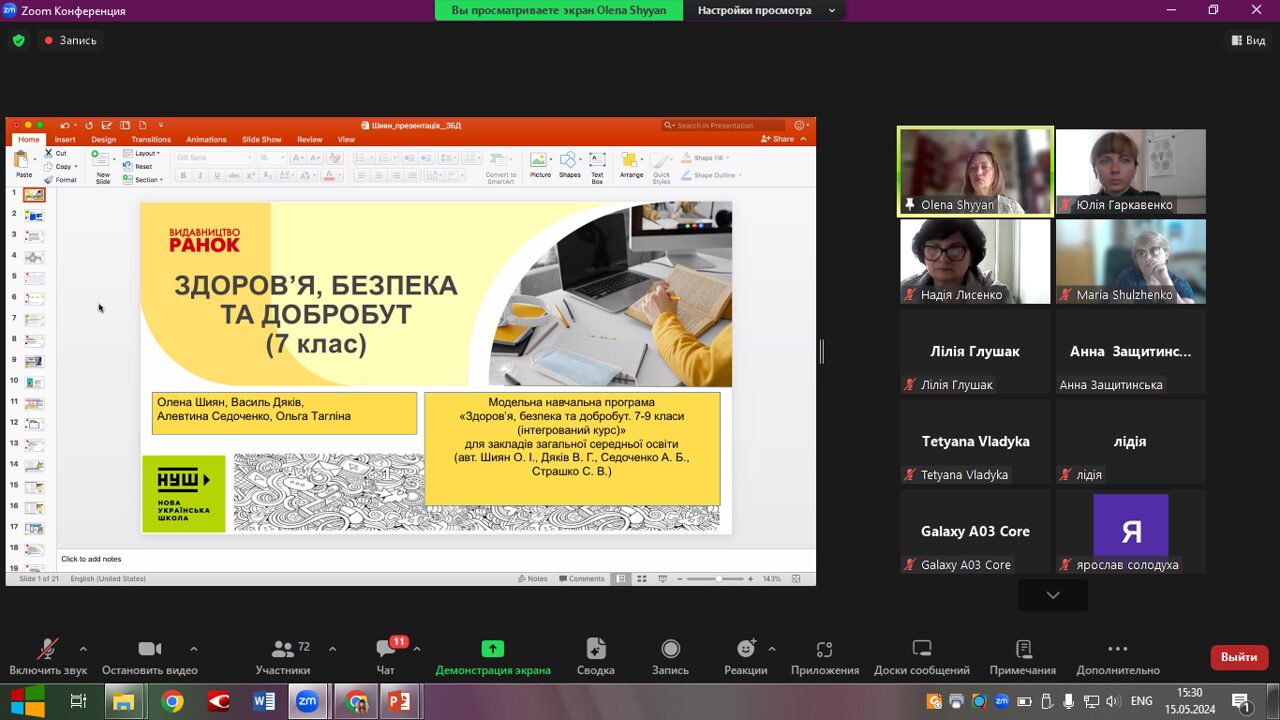
Task: Open Section dropdown in PowerPoint ribbon
Action: tap(142, 180)
